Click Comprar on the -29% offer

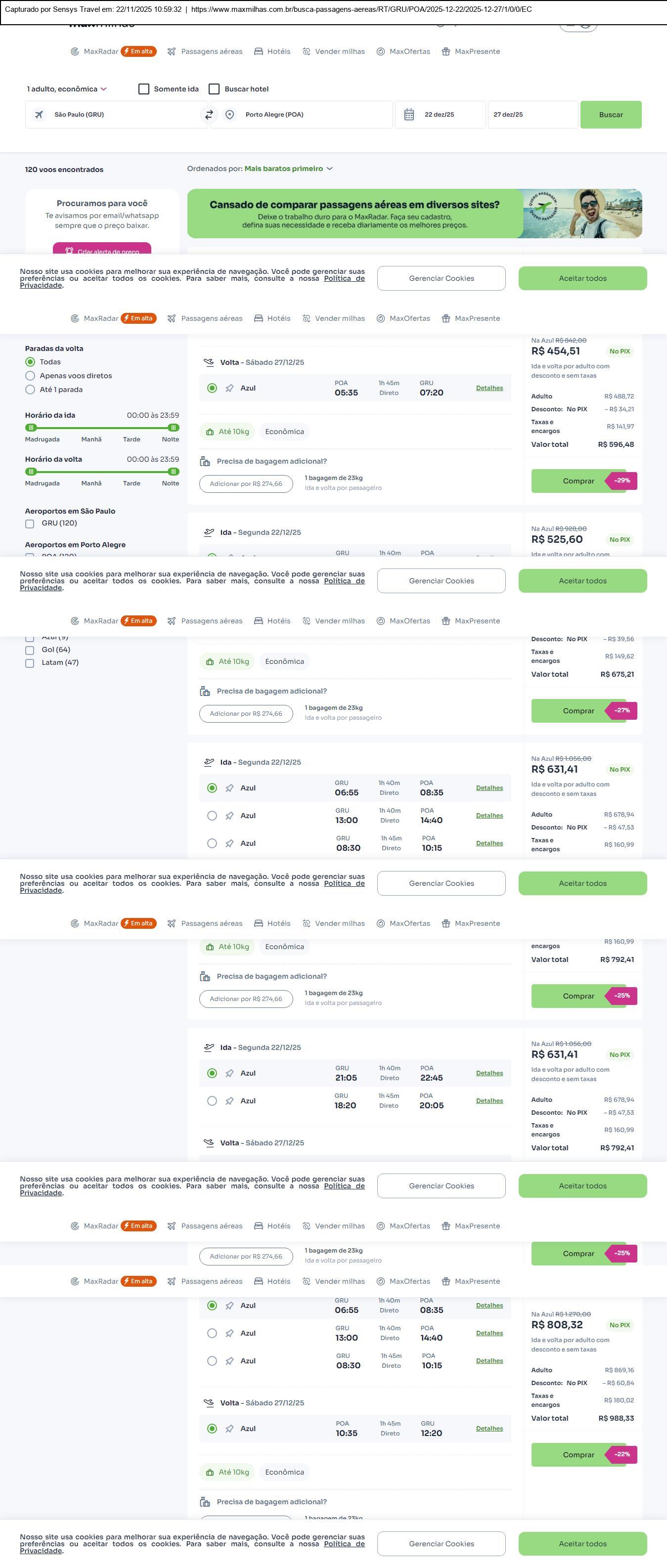578,481
